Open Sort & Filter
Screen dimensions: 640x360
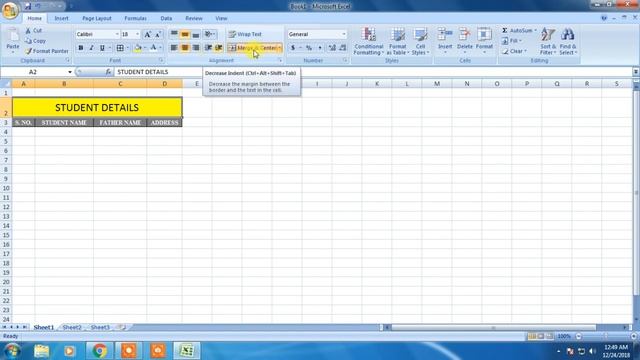[x=548, y=41]
